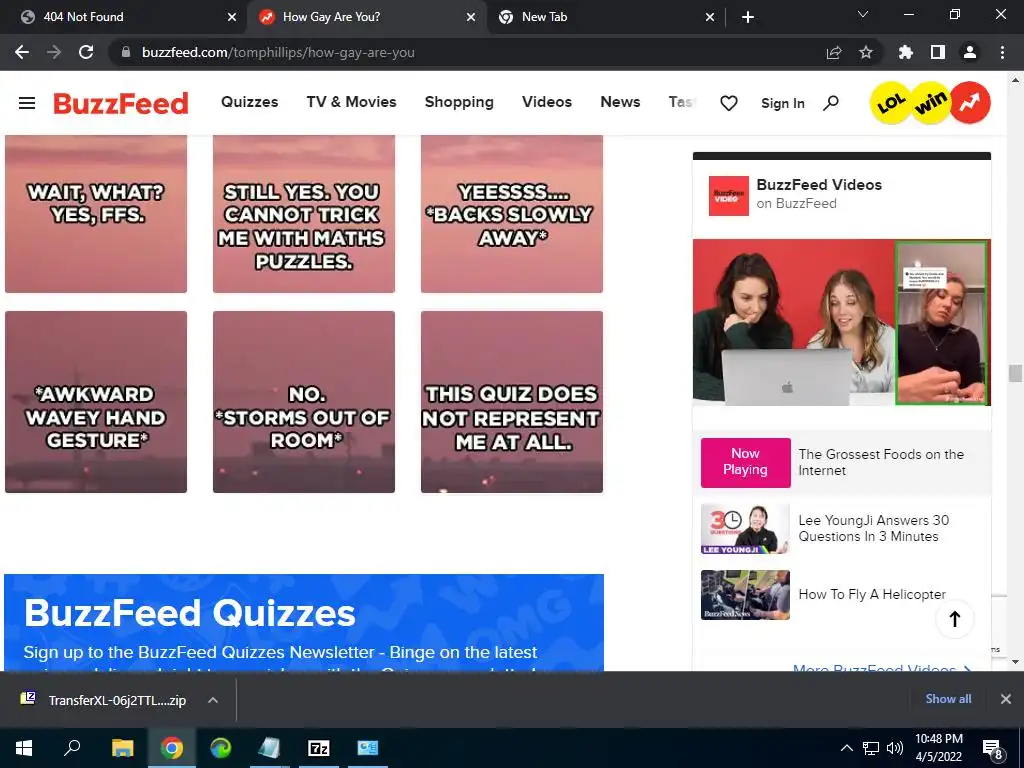1024x768 pixels.
Task: Click the Now Playing pink label
Action: (x=745, y=462)
